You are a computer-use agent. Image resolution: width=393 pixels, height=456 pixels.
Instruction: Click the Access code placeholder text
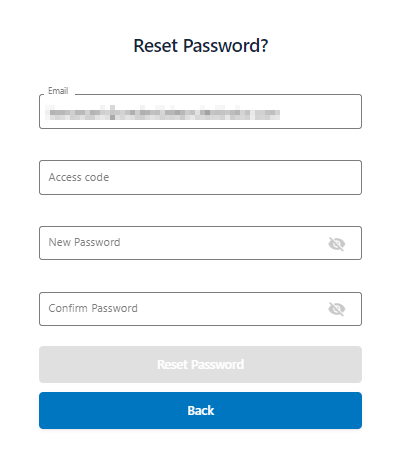point(79,177)
